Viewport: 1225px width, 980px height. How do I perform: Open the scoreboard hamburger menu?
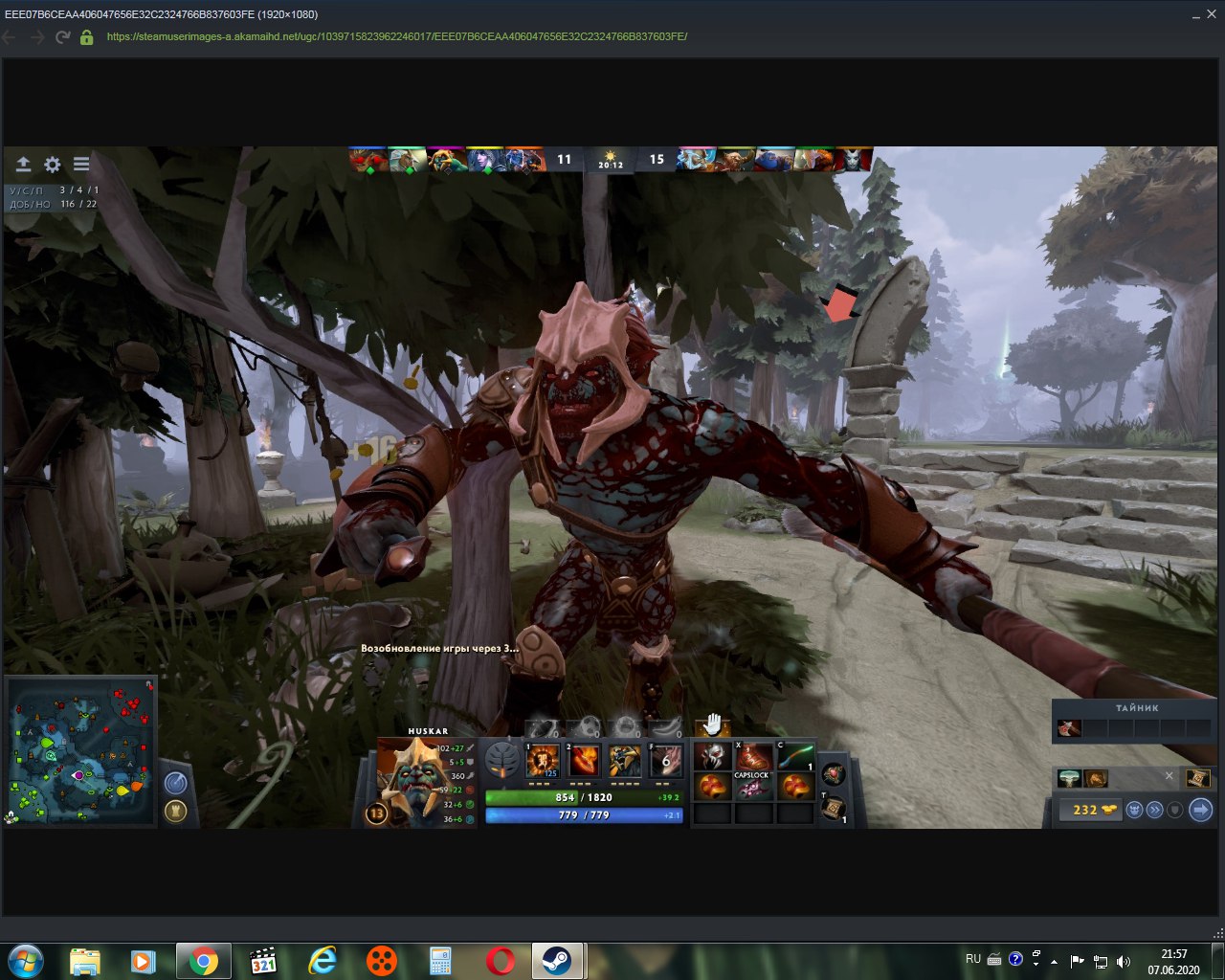tap(81, 165)
